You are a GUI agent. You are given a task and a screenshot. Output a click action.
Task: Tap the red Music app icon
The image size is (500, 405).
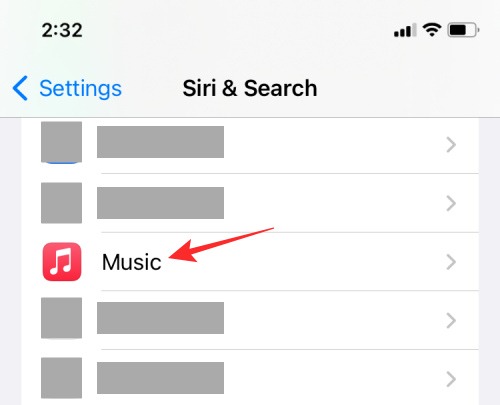[x=62, y=262]
